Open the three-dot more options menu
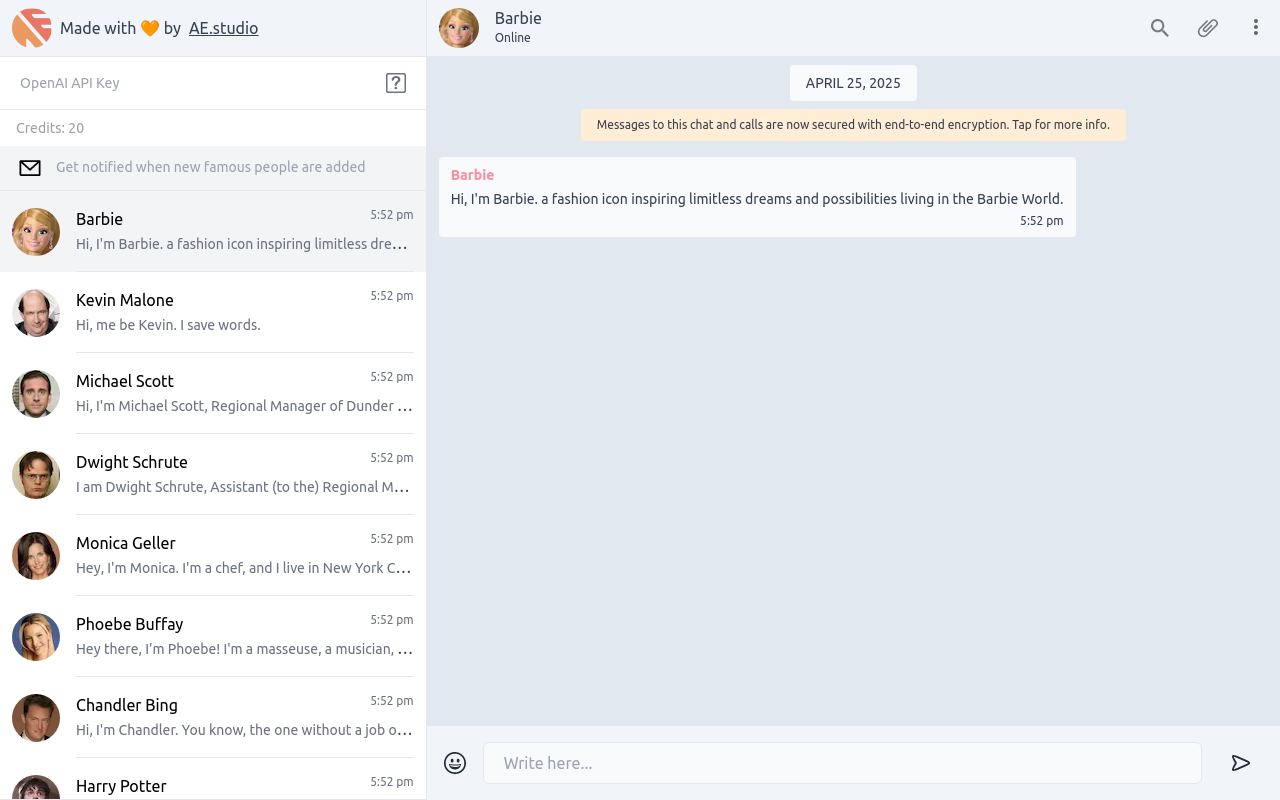1280x800 pixels. pyautogui.click(x=1256, y=28)
